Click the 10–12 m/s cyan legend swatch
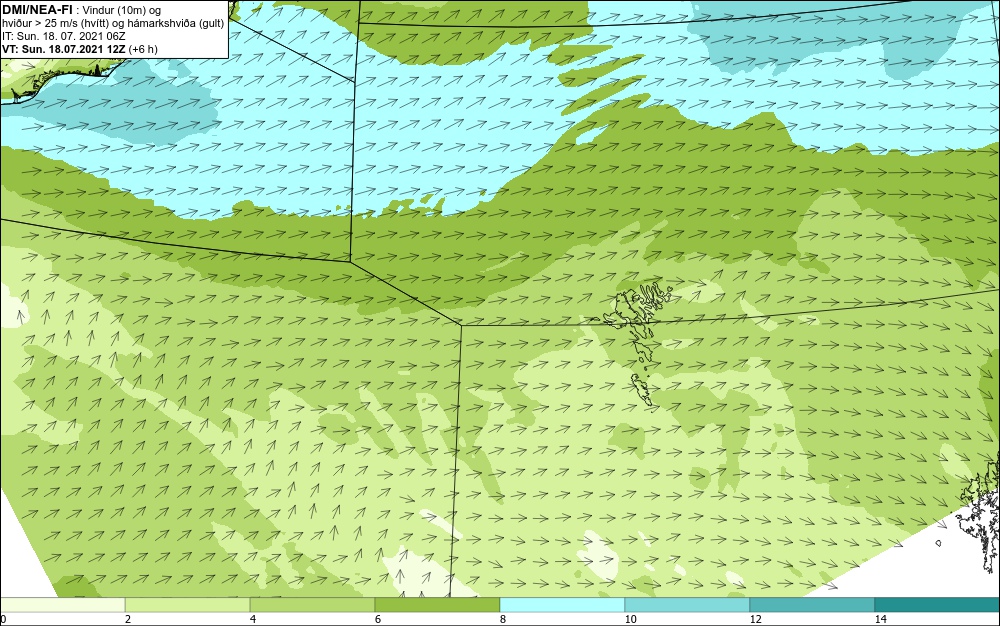The image size is (1000, 626). [687, 605]
